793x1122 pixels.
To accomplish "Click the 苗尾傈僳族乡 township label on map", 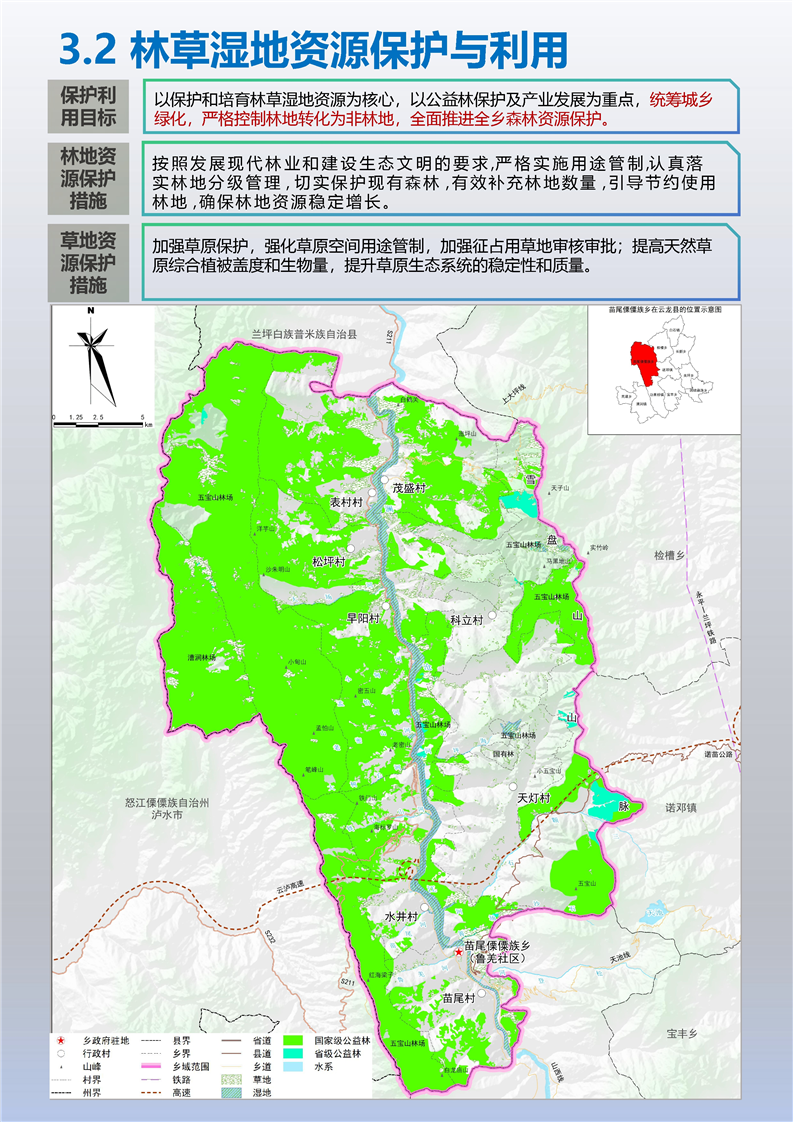I will 500,945.
